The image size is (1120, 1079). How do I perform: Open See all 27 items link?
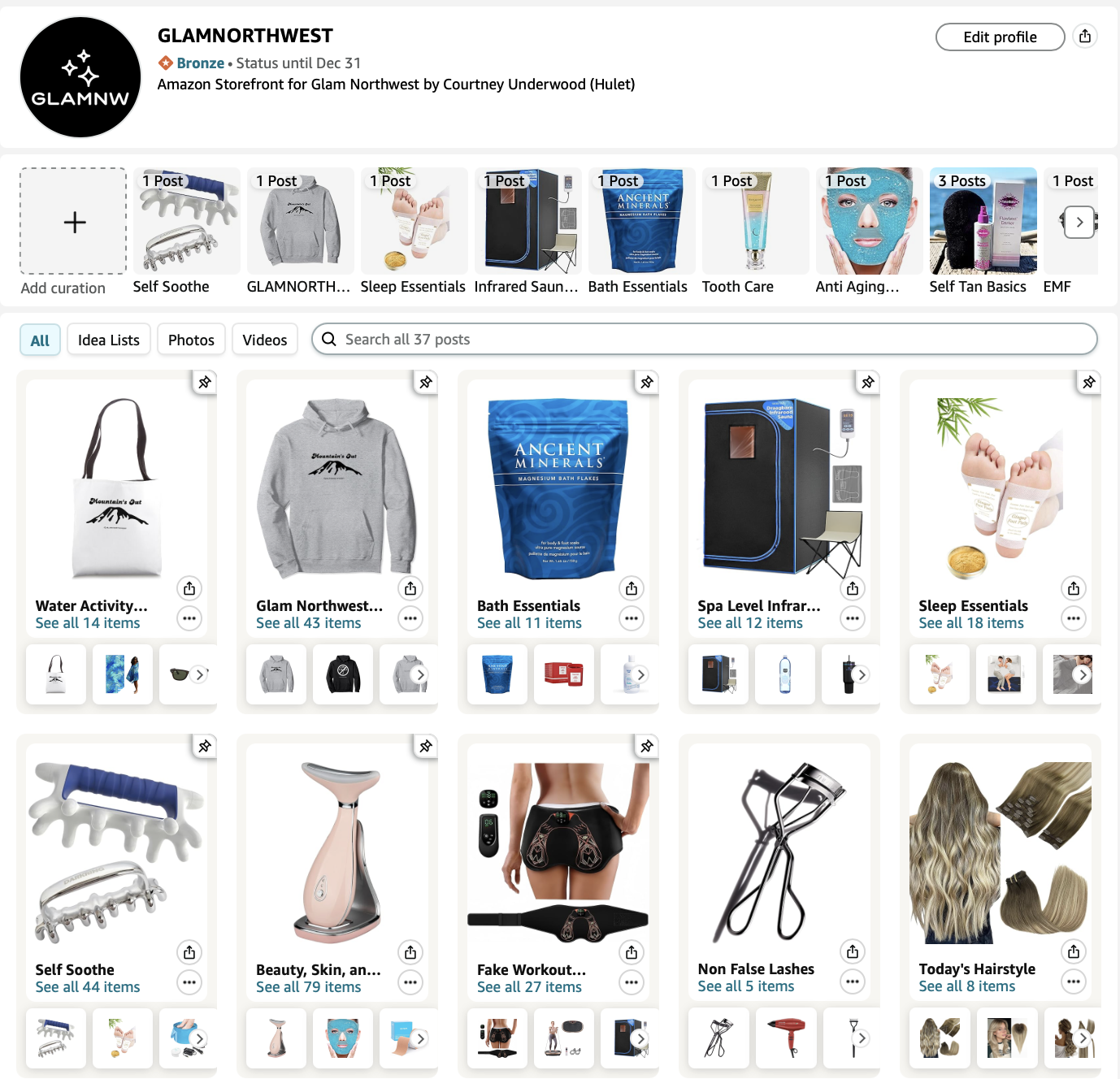tap(529, 987)
